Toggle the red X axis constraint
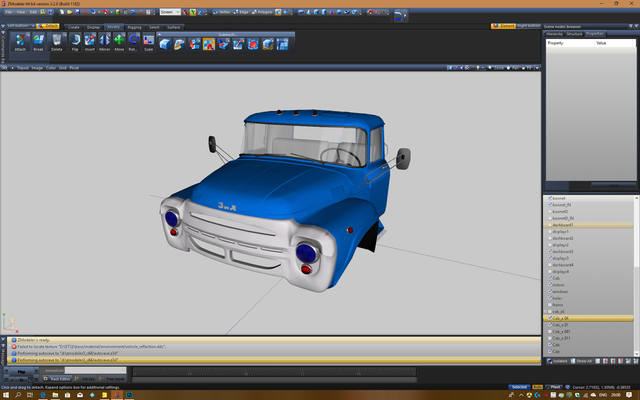 [x=185, y=12]
